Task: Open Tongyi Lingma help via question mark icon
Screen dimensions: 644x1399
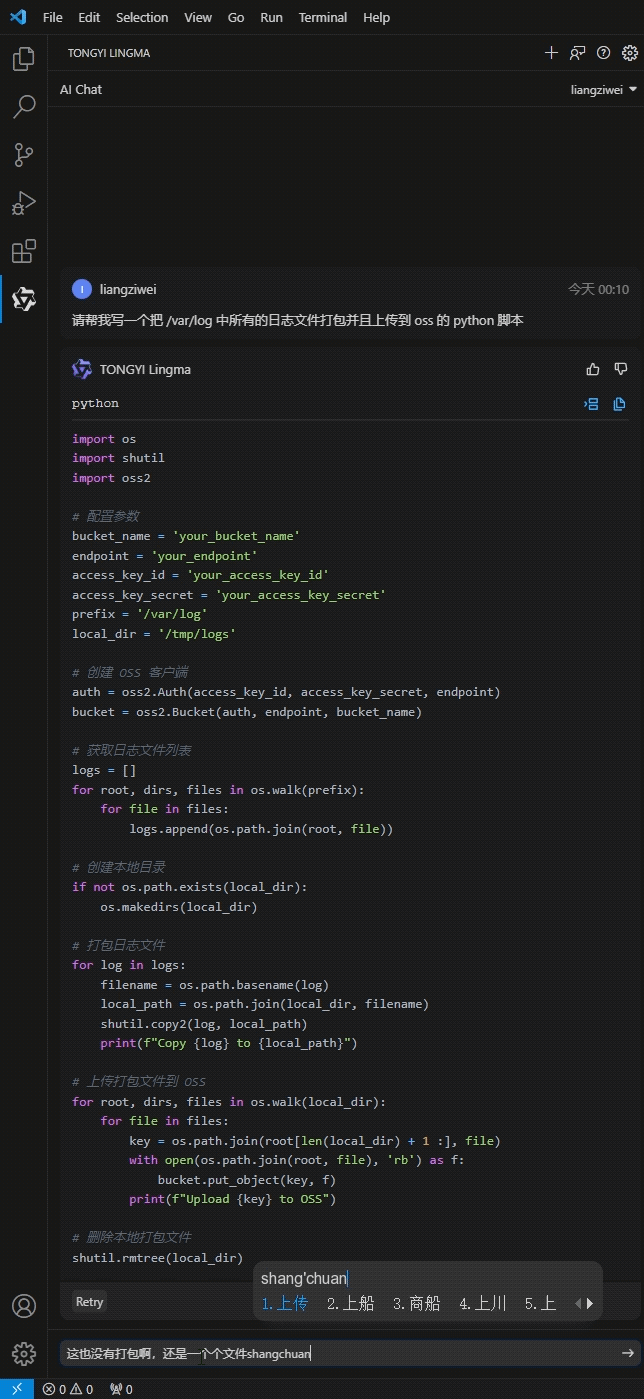Action: coord(603,52)
